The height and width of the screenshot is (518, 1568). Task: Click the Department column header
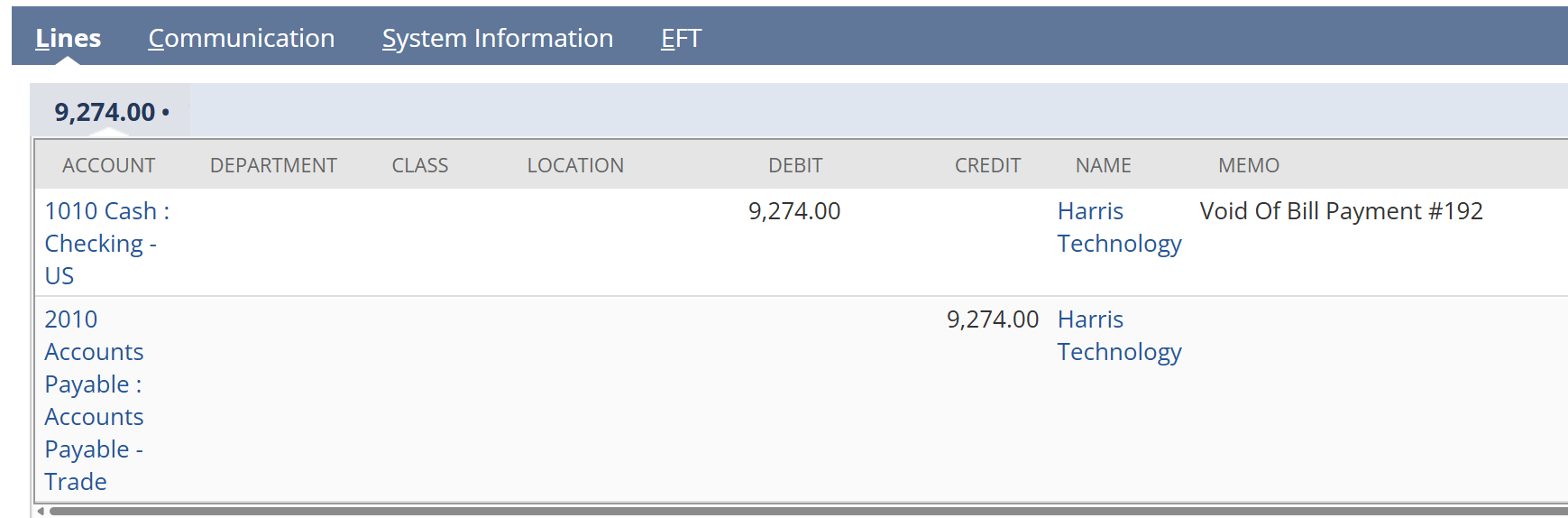(273, 165)
